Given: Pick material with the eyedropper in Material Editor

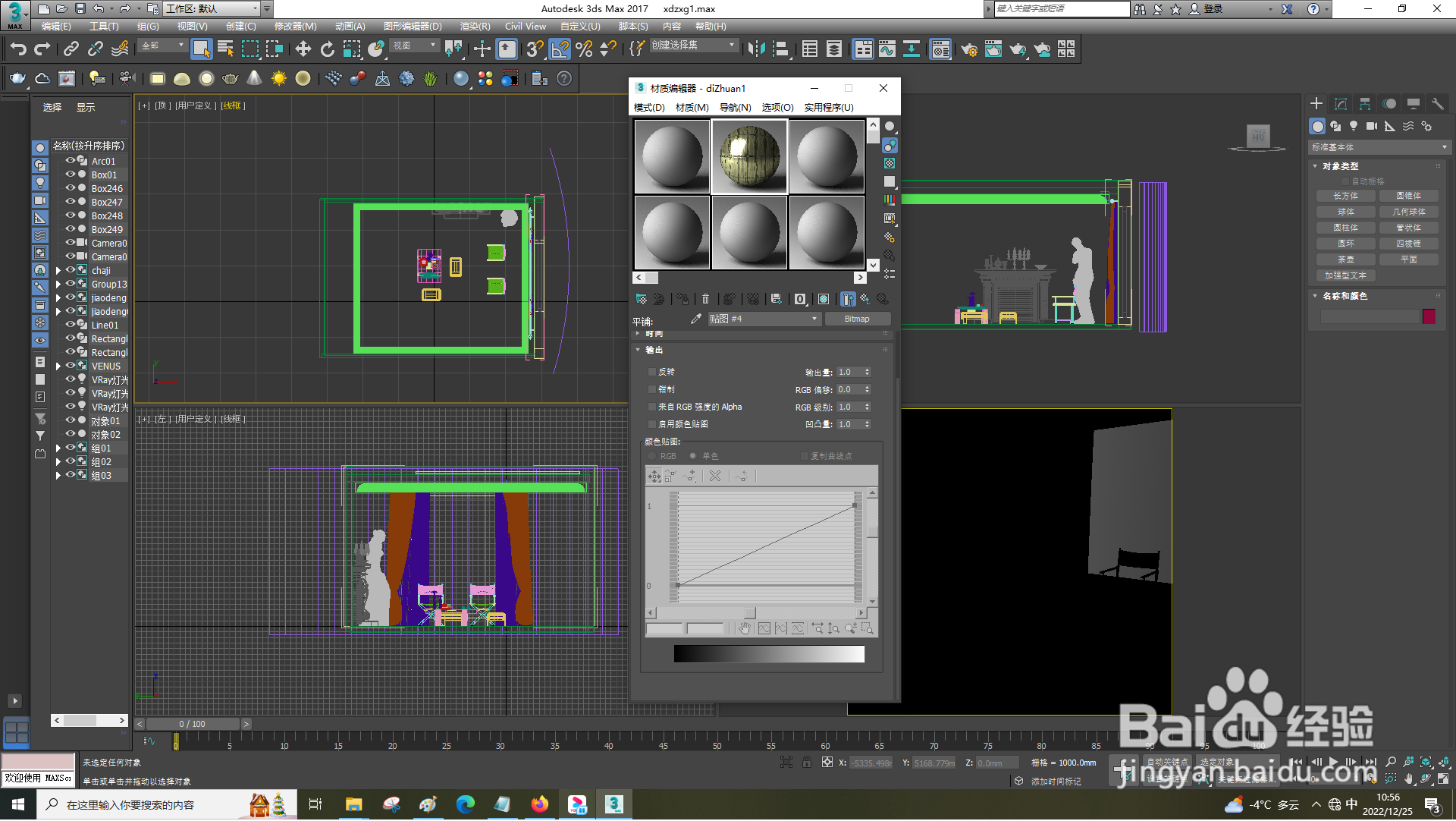Looking at the screenshot, I should 695,319.
